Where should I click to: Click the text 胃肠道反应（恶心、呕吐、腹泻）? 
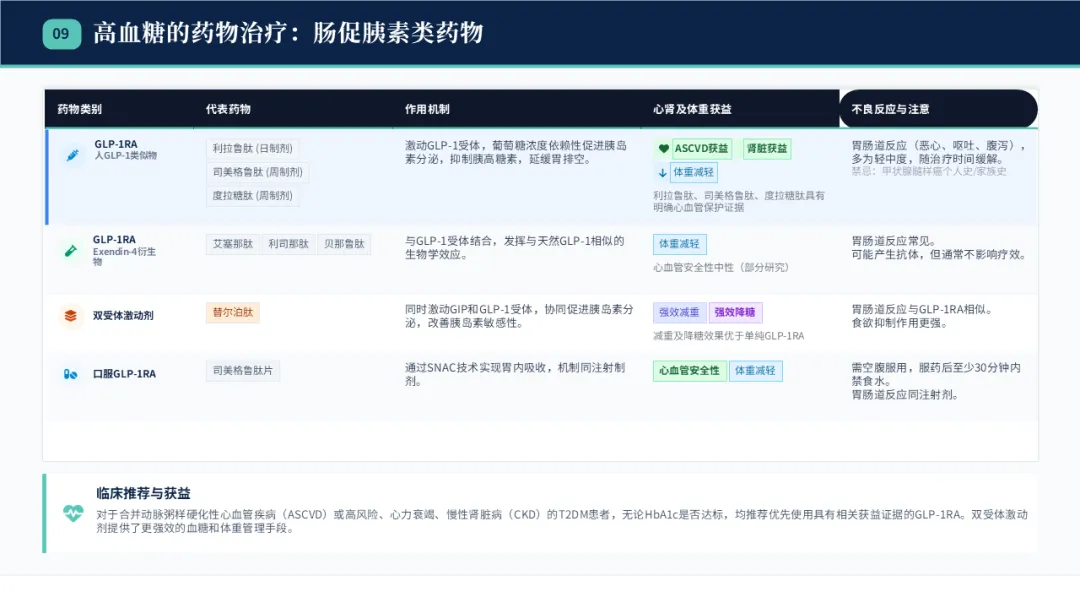click(x=934, y=146)
